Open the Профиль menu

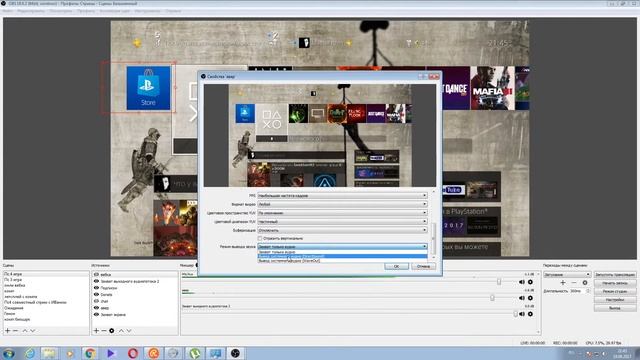[x=86, y=11]
